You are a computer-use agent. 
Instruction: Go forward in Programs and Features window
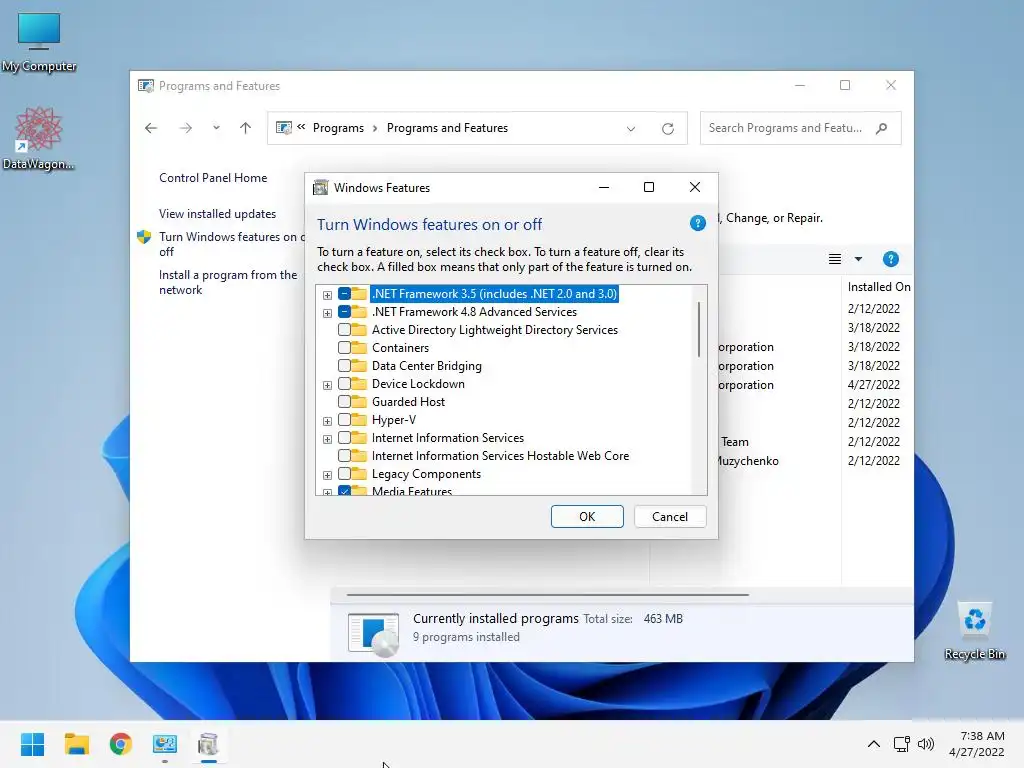click(185, 128)
